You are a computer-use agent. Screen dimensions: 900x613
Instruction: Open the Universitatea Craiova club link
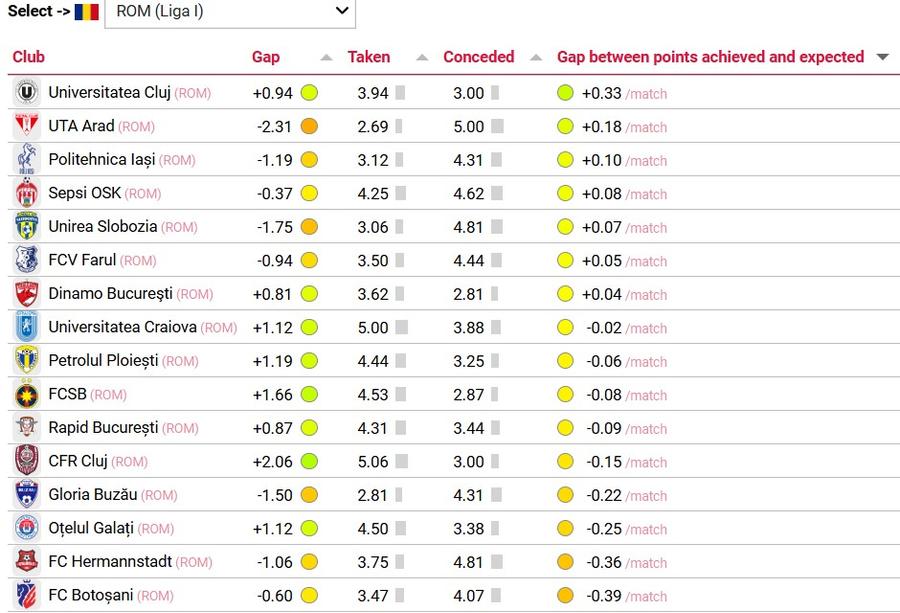click(x=122, y=327)
